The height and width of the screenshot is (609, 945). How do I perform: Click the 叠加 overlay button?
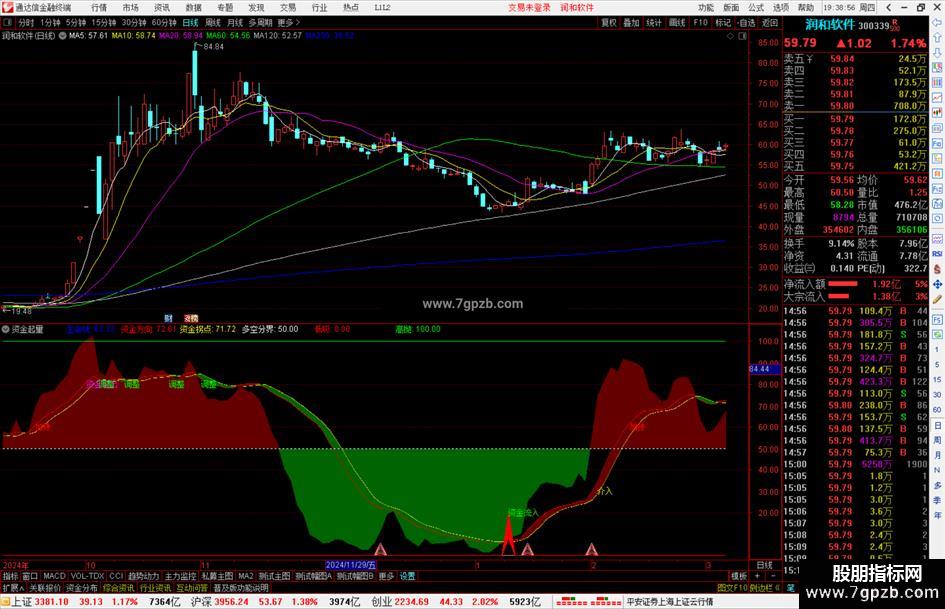pos(631,22)
